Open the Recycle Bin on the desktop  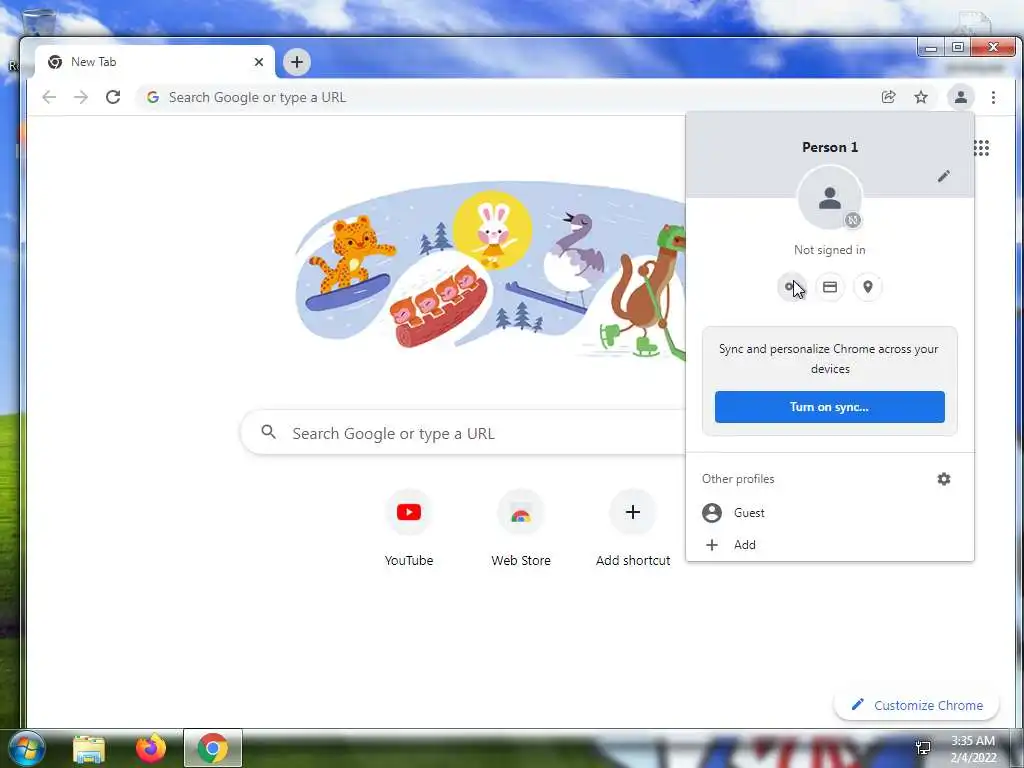click(x=38, y=23)
